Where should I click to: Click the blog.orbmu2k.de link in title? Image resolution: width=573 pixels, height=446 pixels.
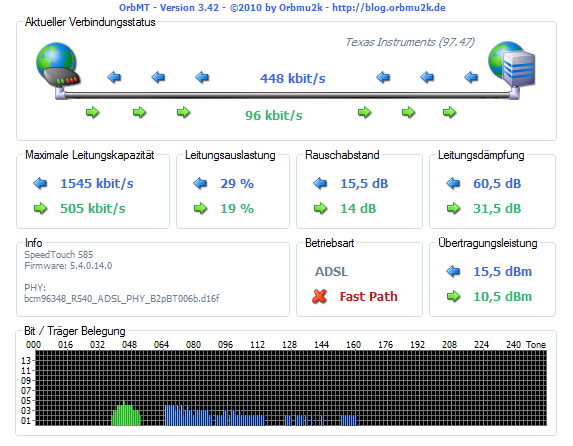pos(388,7)
